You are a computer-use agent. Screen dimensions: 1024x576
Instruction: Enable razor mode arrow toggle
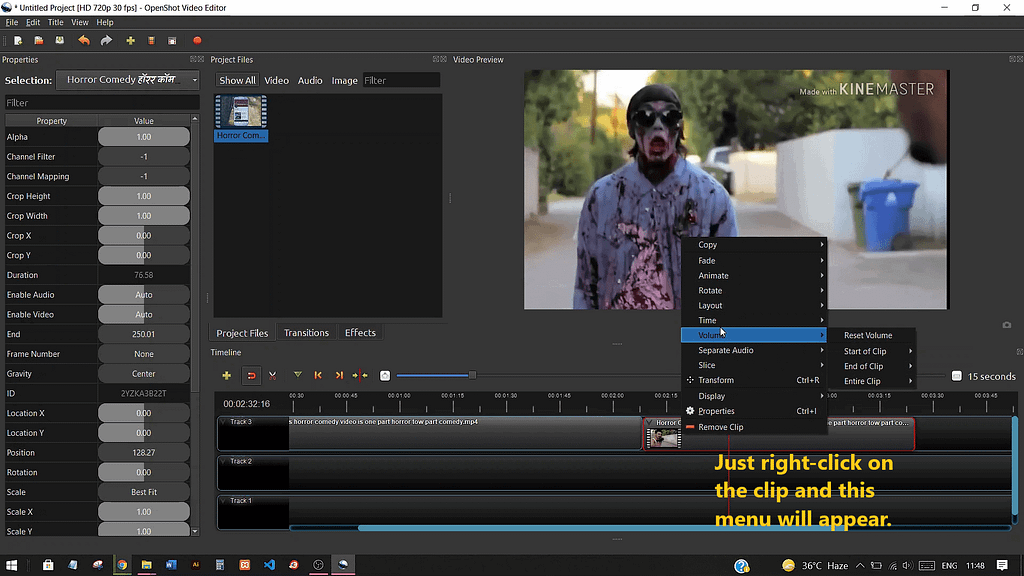click(297, 375)
